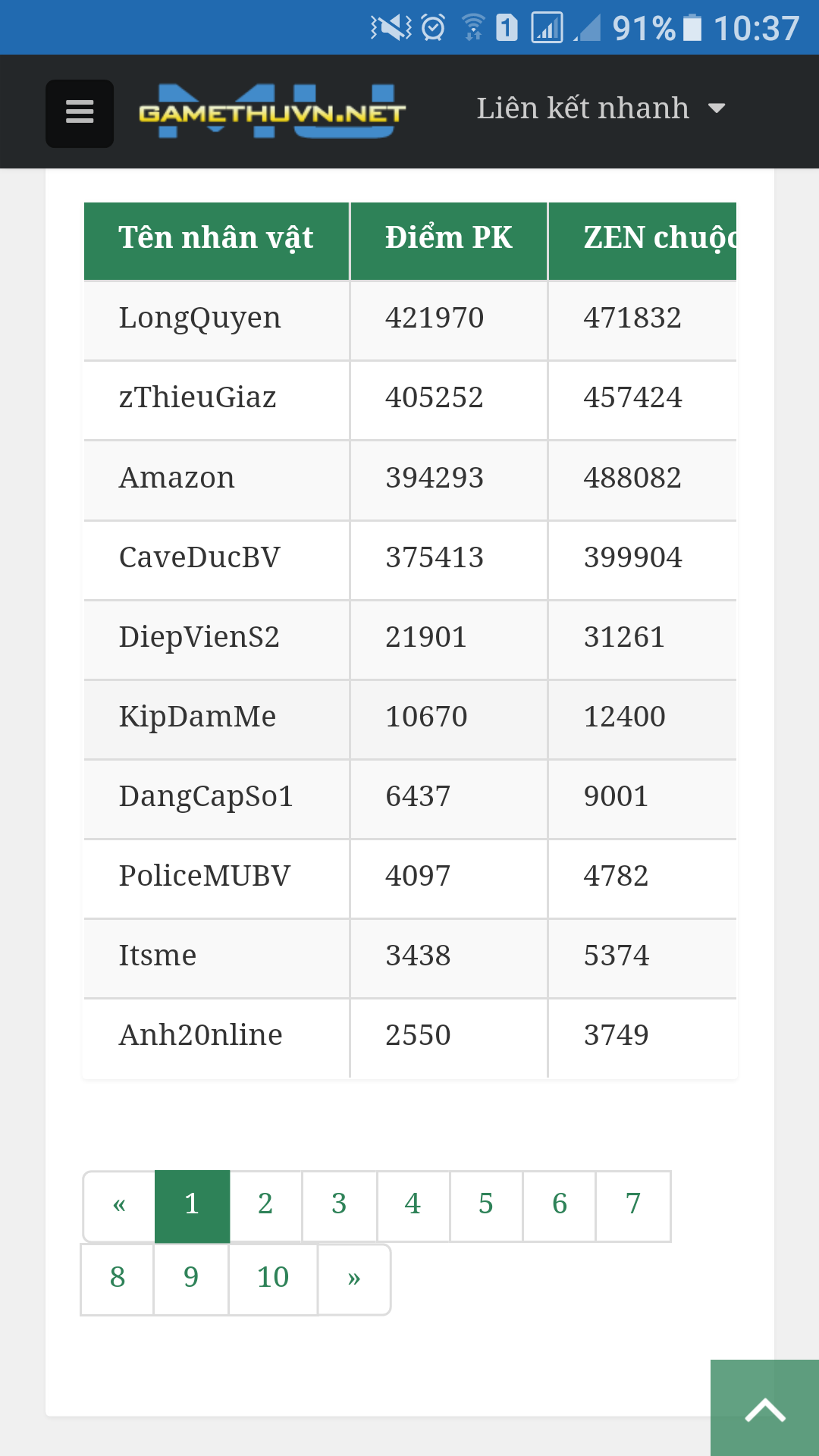Tap the scroll-to-top arrow button
This screenshot has width=819, height=1456.
764,1408
